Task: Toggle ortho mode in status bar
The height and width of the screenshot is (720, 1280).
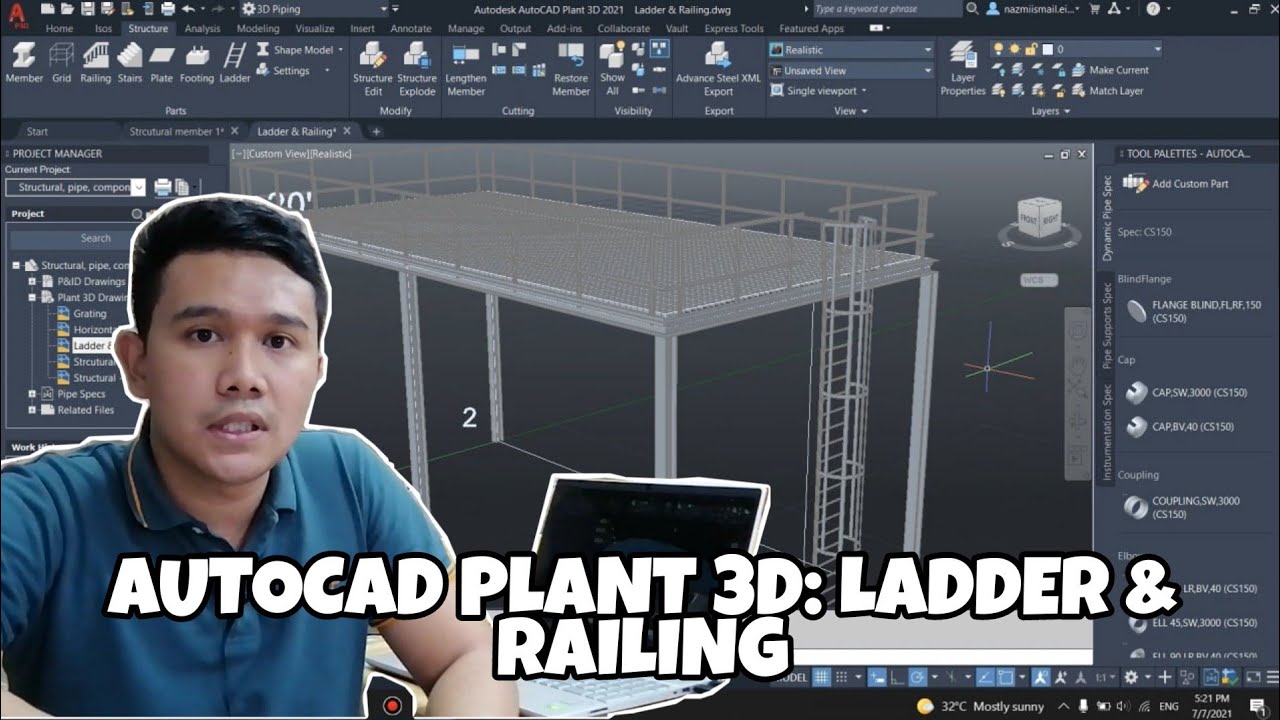Action: (899, 677)
